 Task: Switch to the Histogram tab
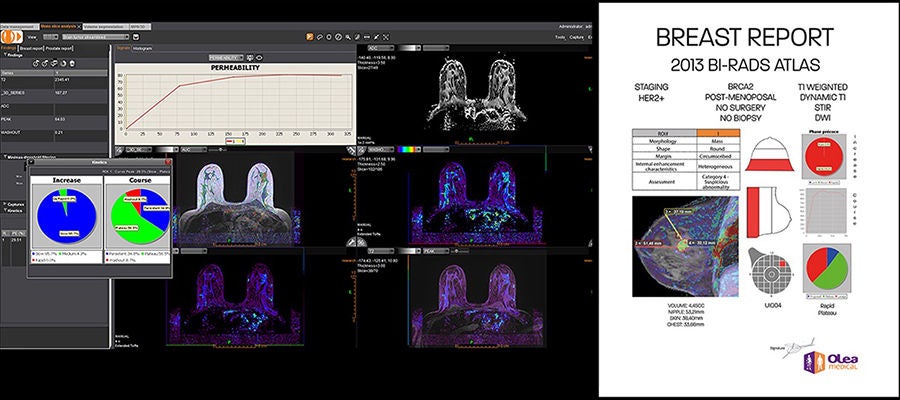[x=142, y=48]
